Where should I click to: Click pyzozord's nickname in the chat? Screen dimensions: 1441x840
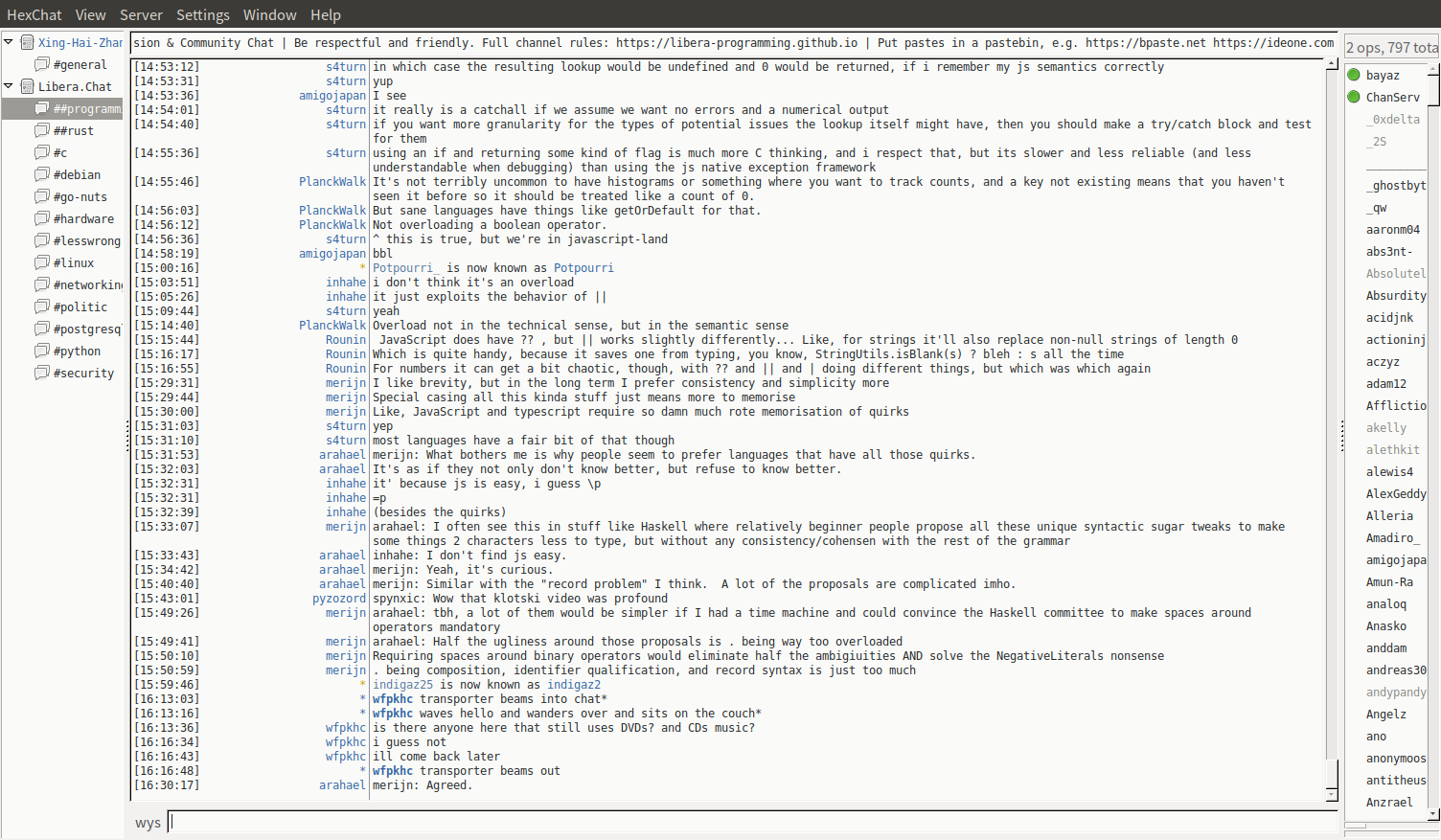coord(339,598)
